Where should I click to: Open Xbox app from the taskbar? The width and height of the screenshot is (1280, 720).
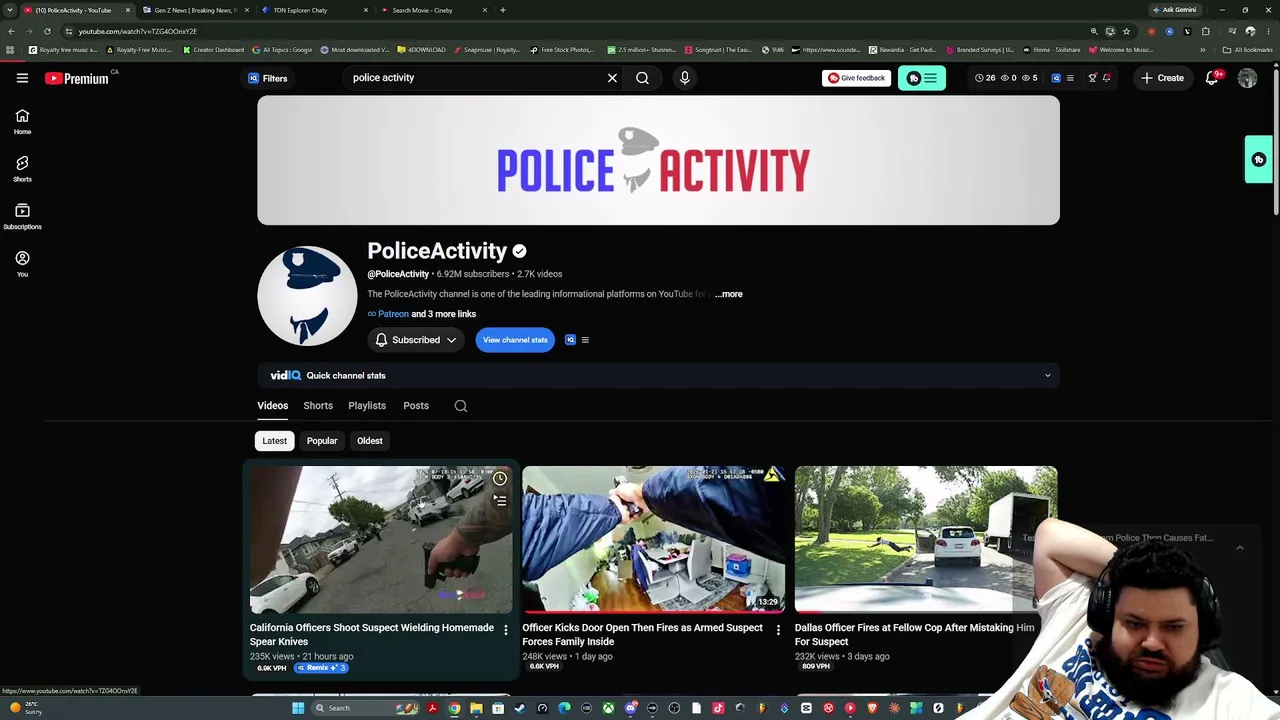coord(608,708)
